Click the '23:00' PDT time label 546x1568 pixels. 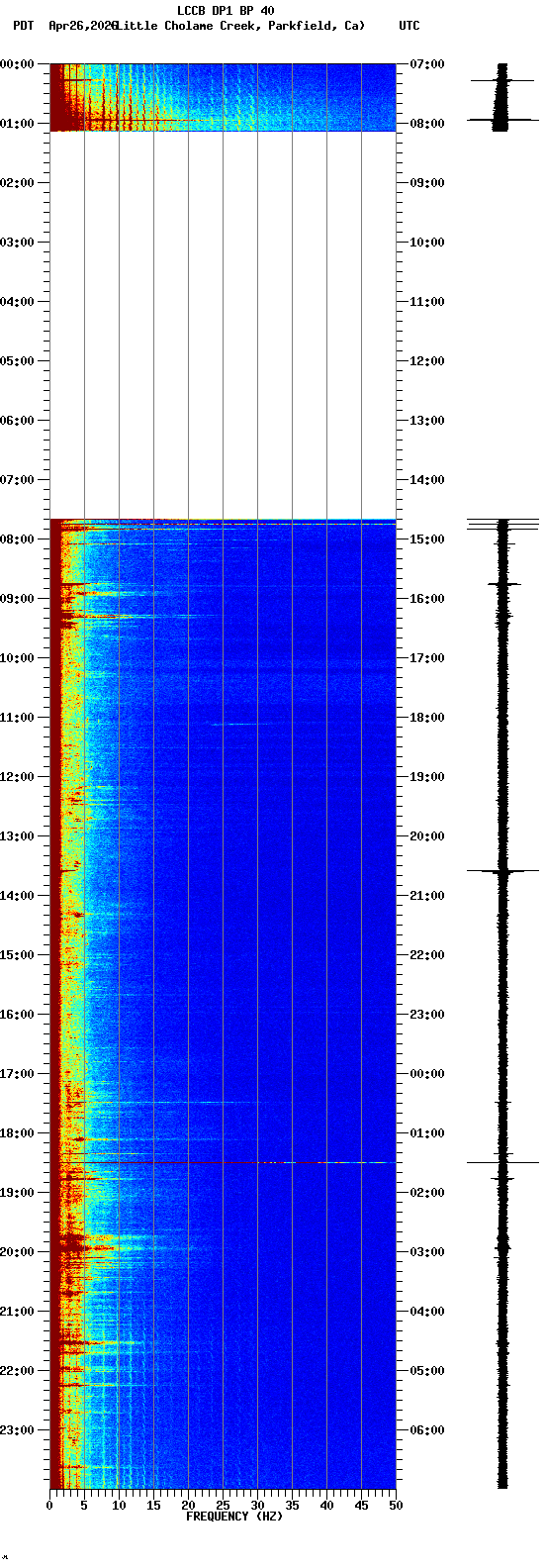[x=17, y=1430]
